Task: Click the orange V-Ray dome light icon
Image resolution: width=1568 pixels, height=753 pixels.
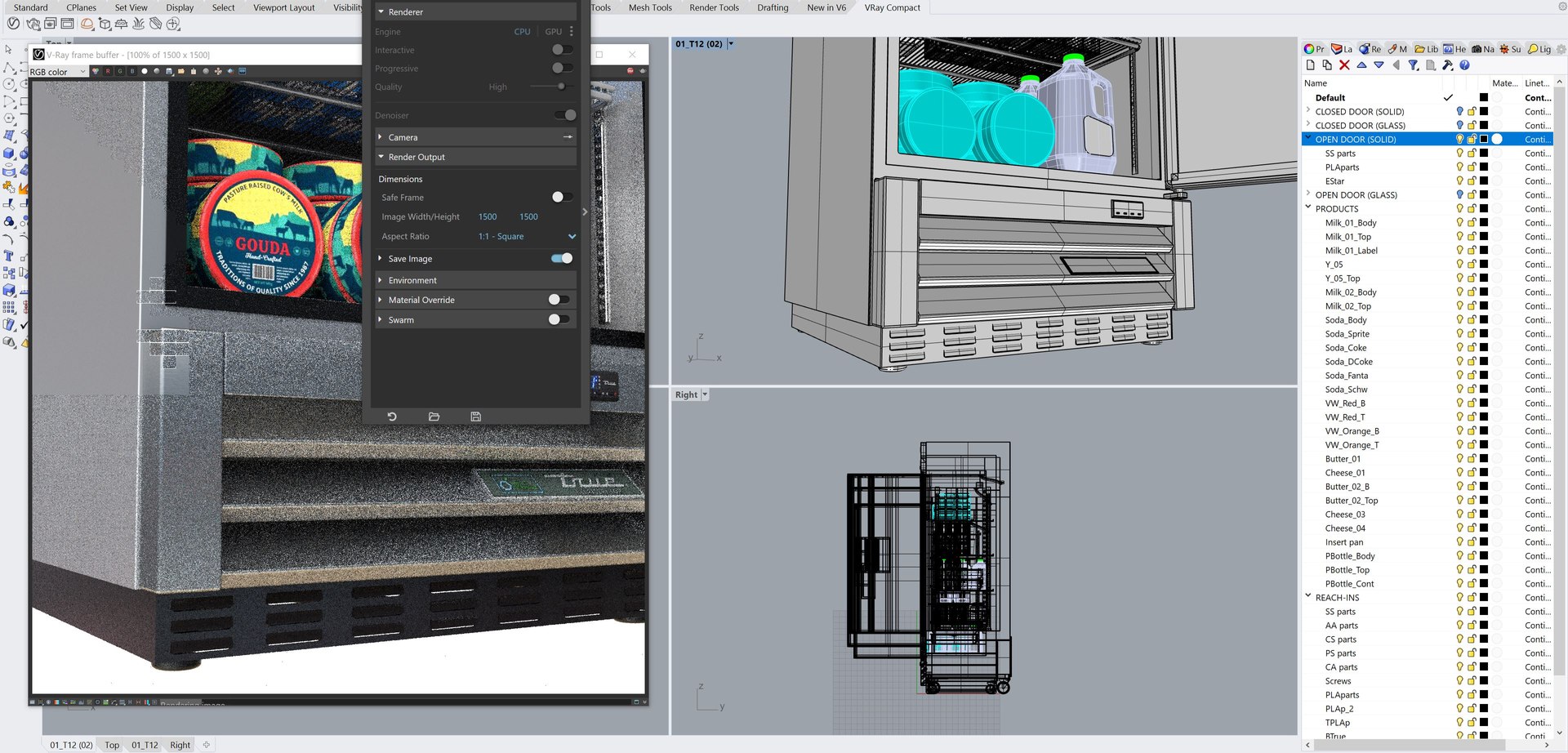Action: 87,24
